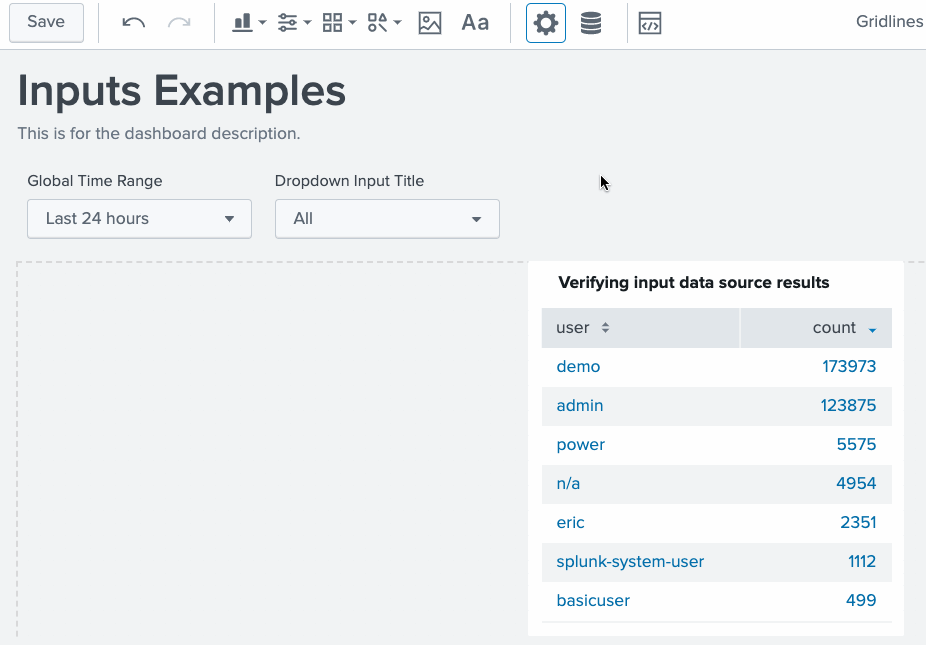Redo the last undone change

coord(179,23)
